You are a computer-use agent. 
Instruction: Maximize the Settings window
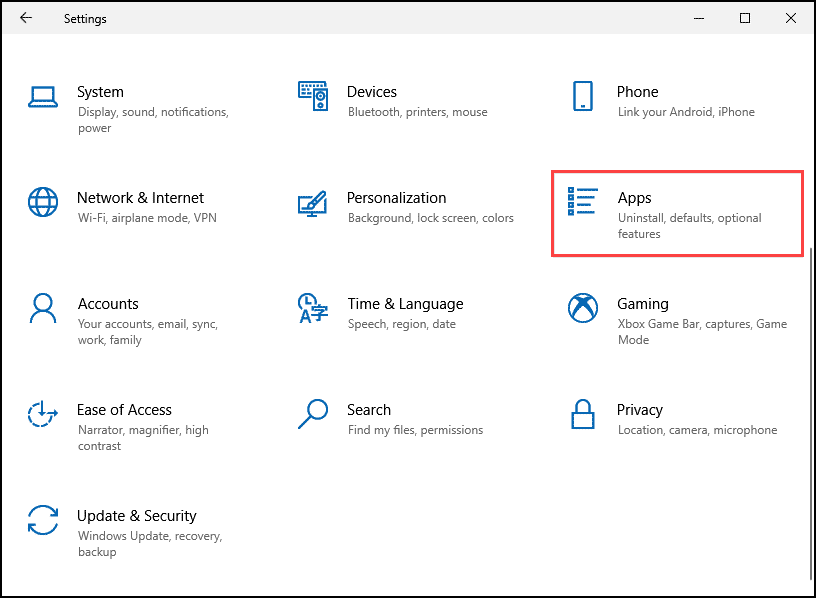pyautogui.click(x=745, y=18)
